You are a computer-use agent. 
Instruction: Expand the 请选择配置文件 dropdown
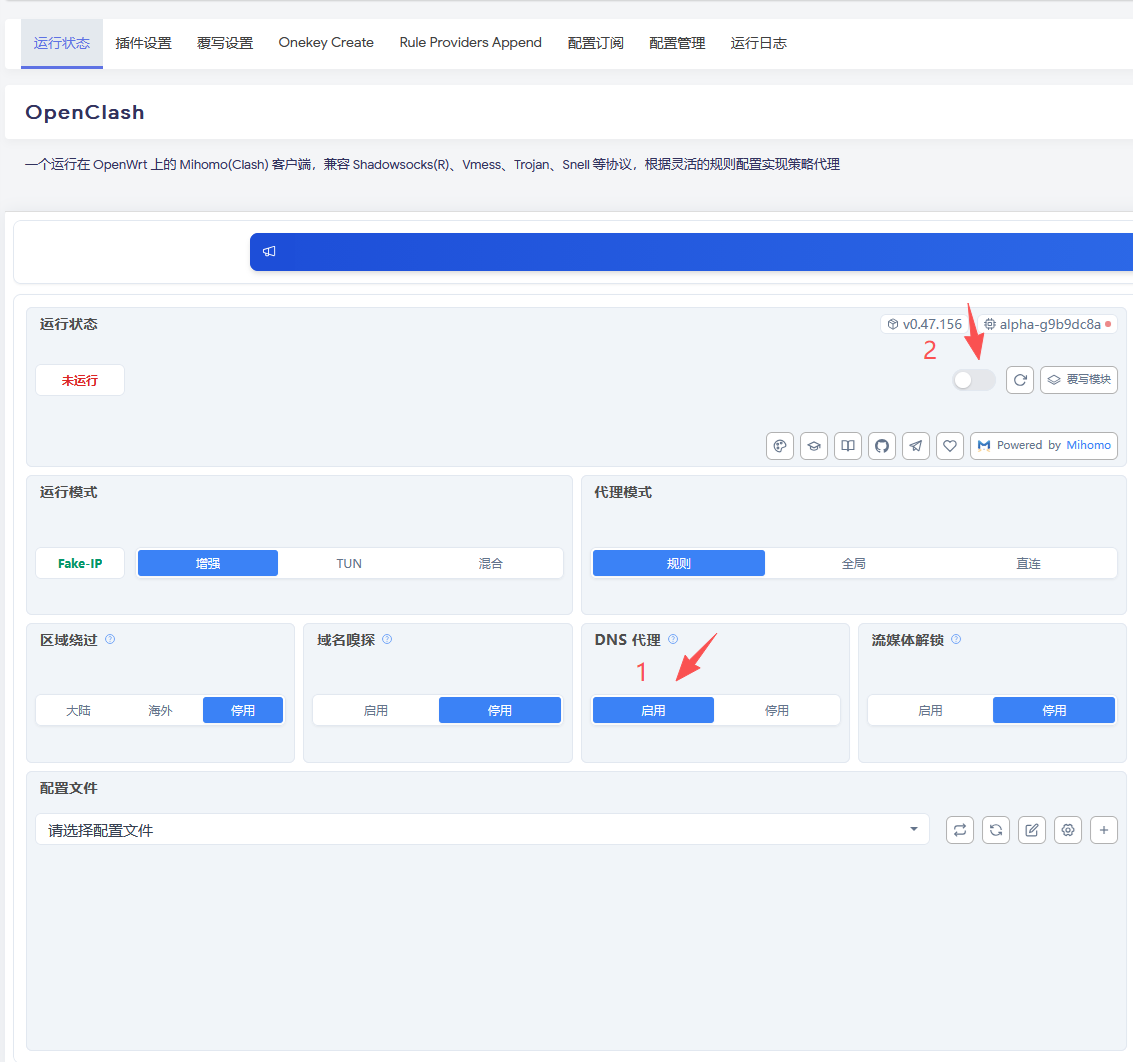pyautogui.click(x=482, y=829)
